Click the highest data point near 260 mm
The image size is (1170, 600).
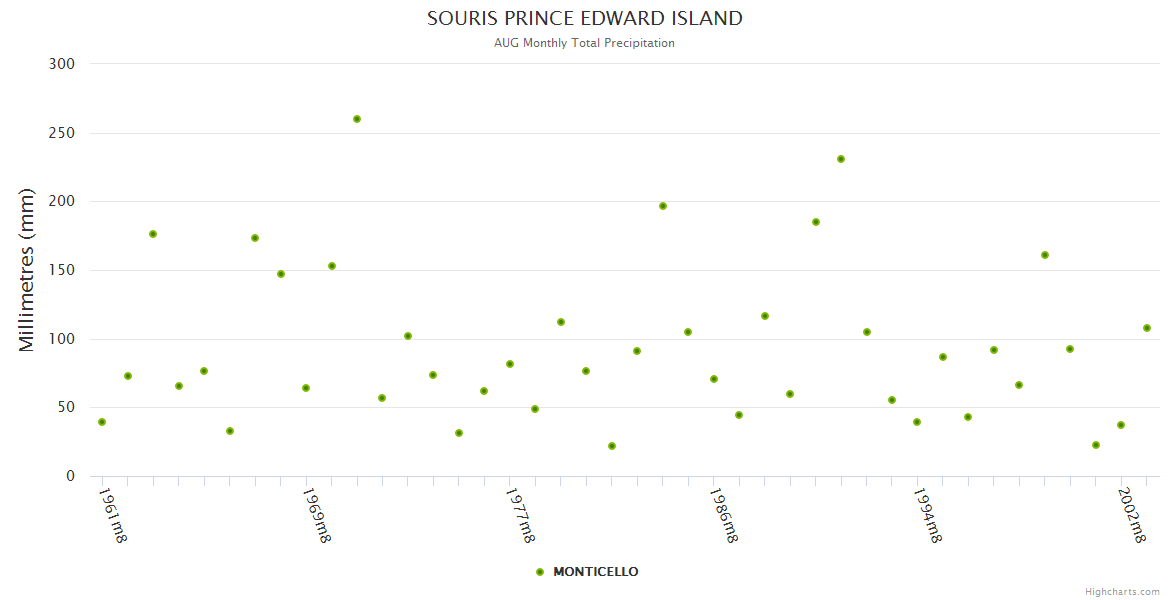point(357,119)
